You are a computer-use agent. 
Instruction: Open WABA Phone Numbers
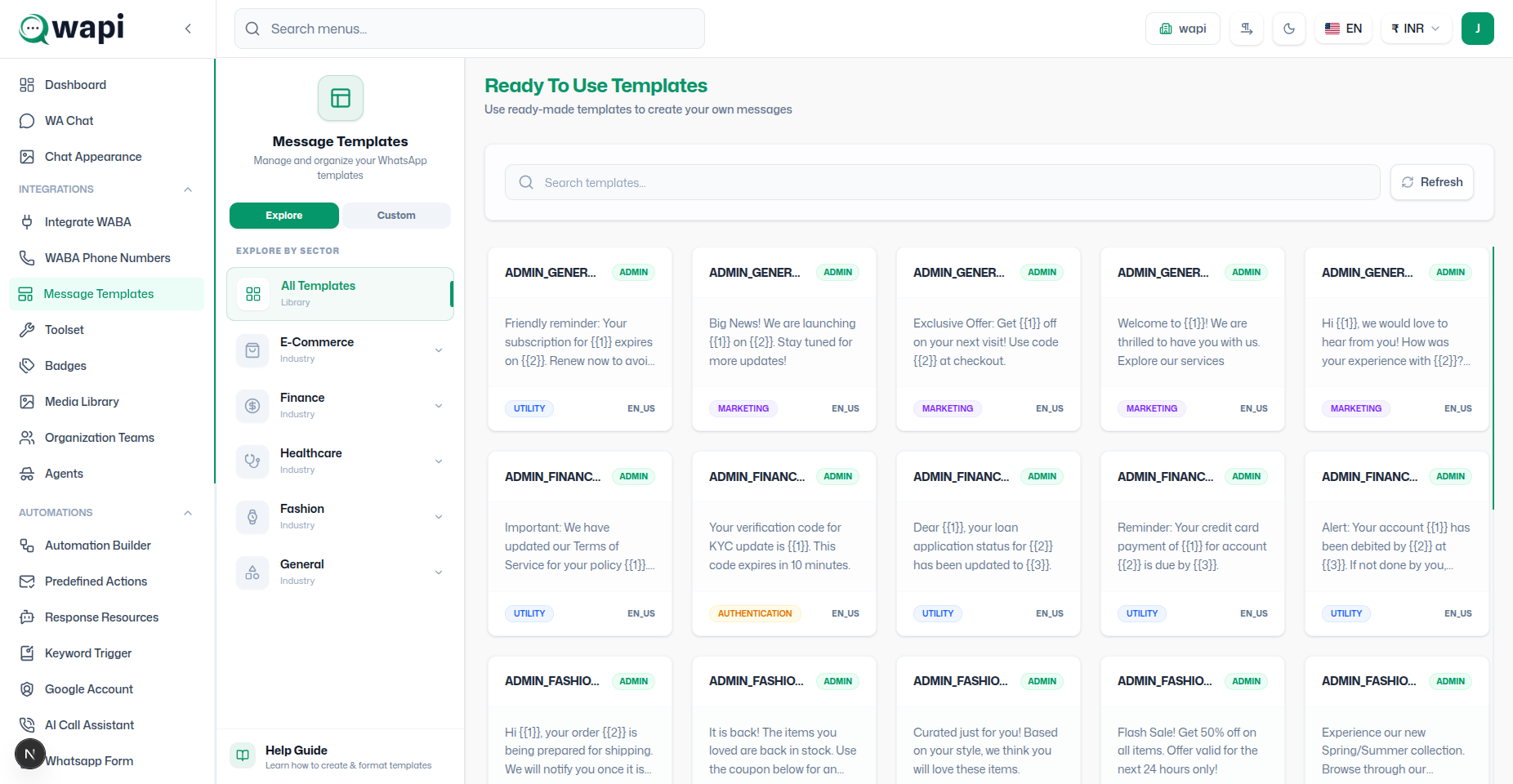pos(106,258)
